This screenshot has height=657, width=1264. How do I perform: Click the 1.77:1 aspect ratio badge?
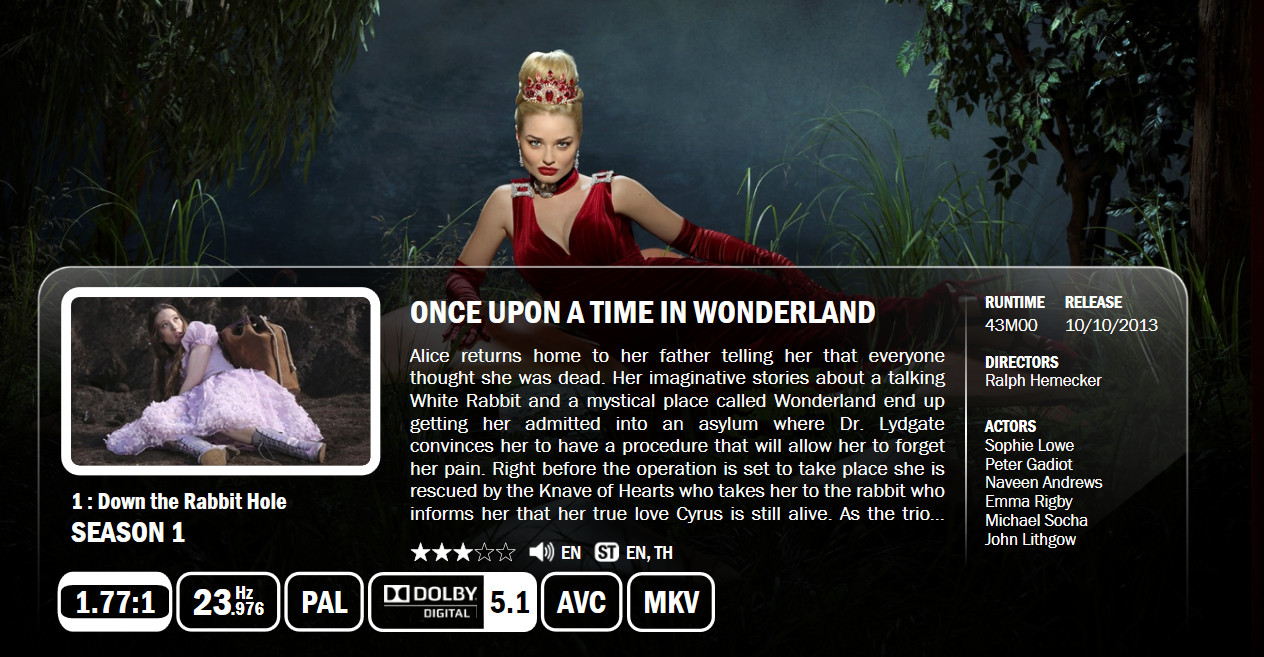click(115, 602)
